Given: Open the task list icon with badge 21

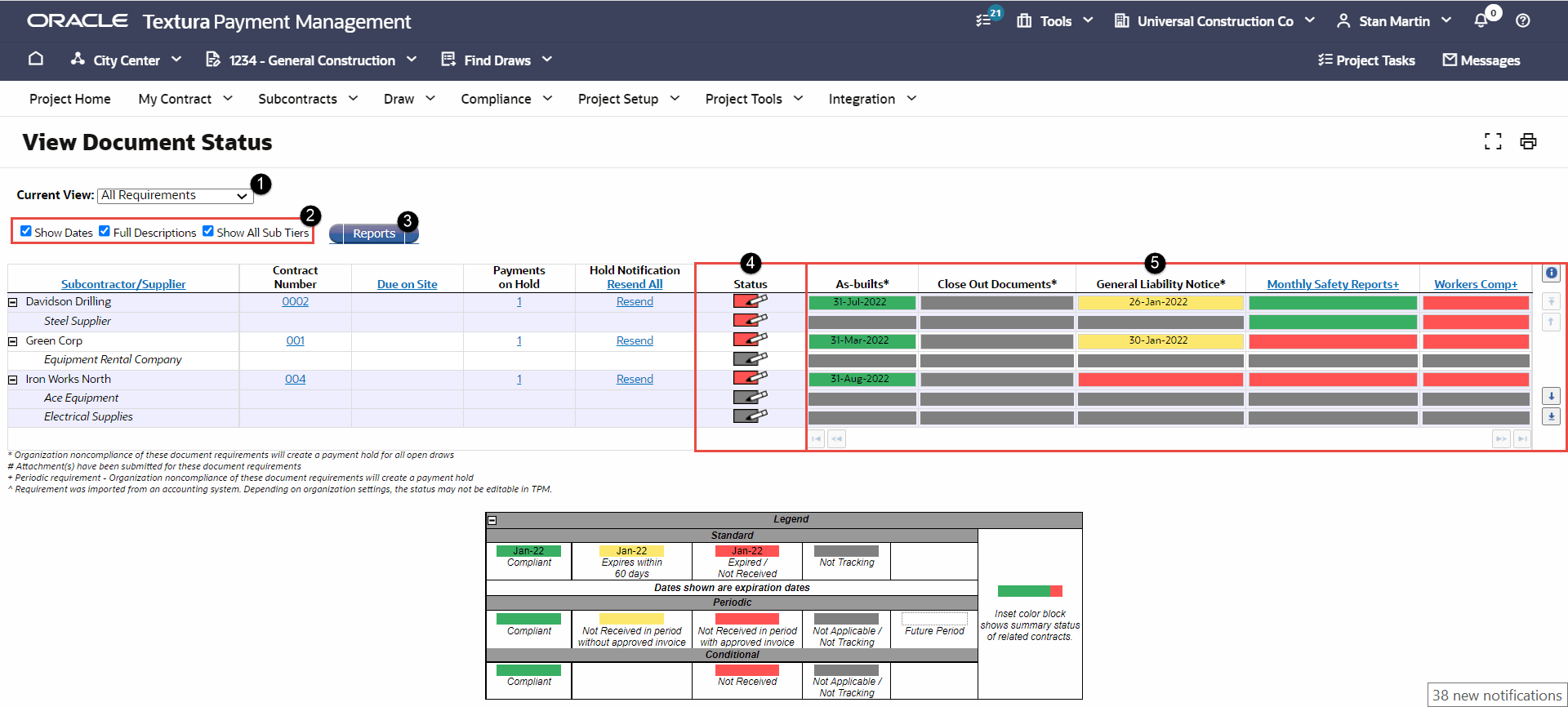Looking at the screenshot, I should click(x=984, y=20).
